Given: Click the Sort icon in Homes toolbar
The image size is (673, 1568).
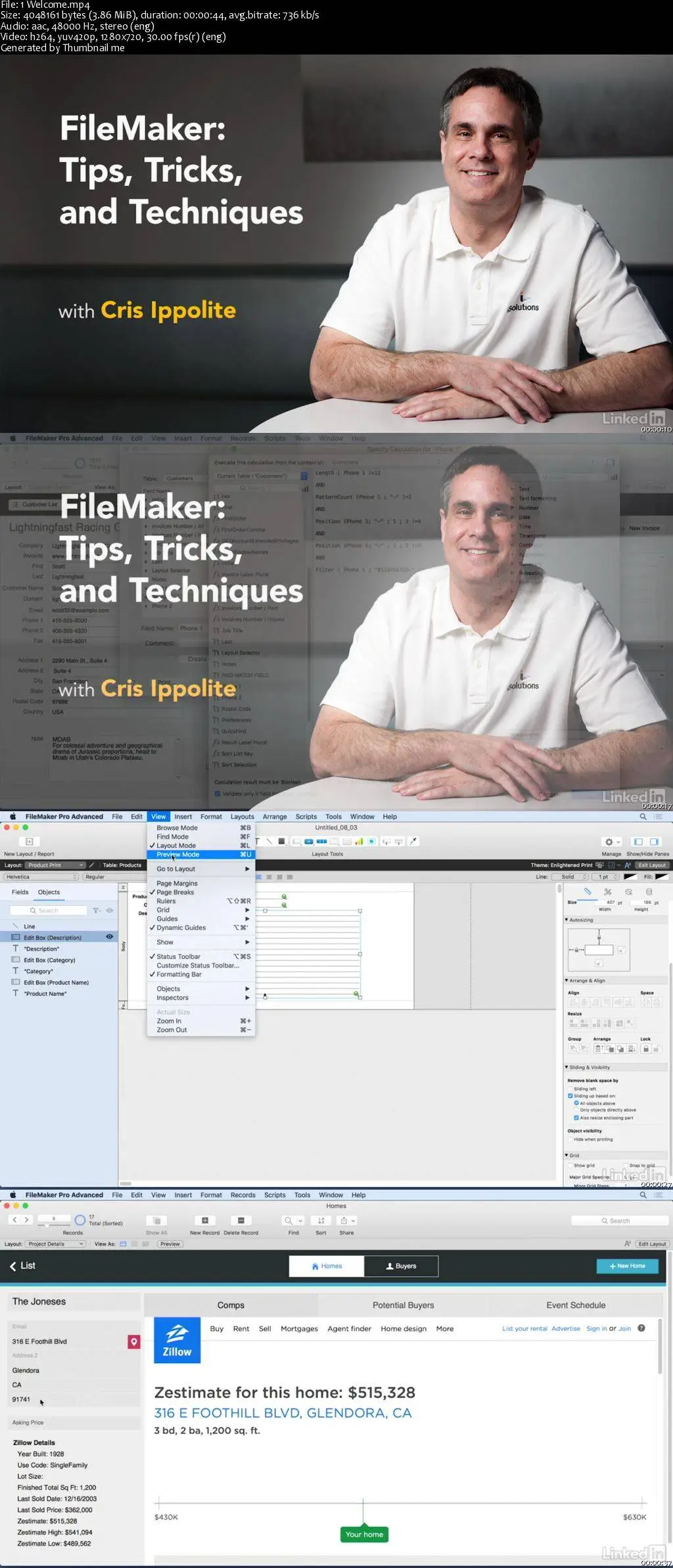Looking at the screenshot, I should [x=321, y=1221].
